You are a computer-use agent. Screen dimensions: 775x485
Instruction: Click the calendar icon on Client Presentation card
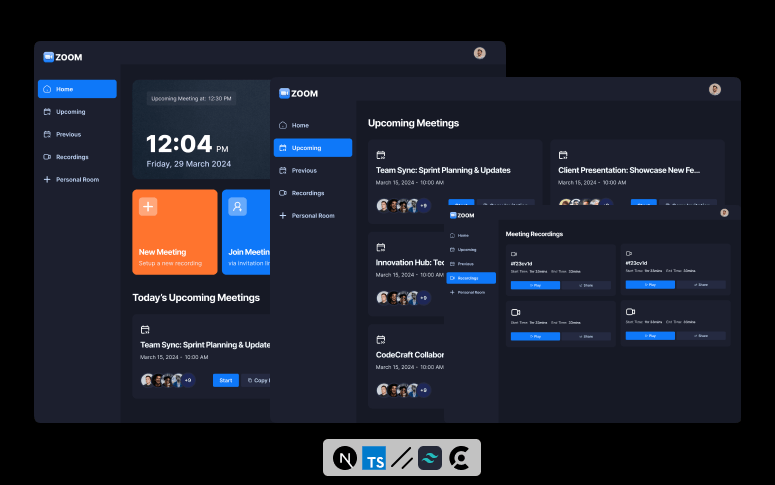pyautogui.click(x=563, y=155)
